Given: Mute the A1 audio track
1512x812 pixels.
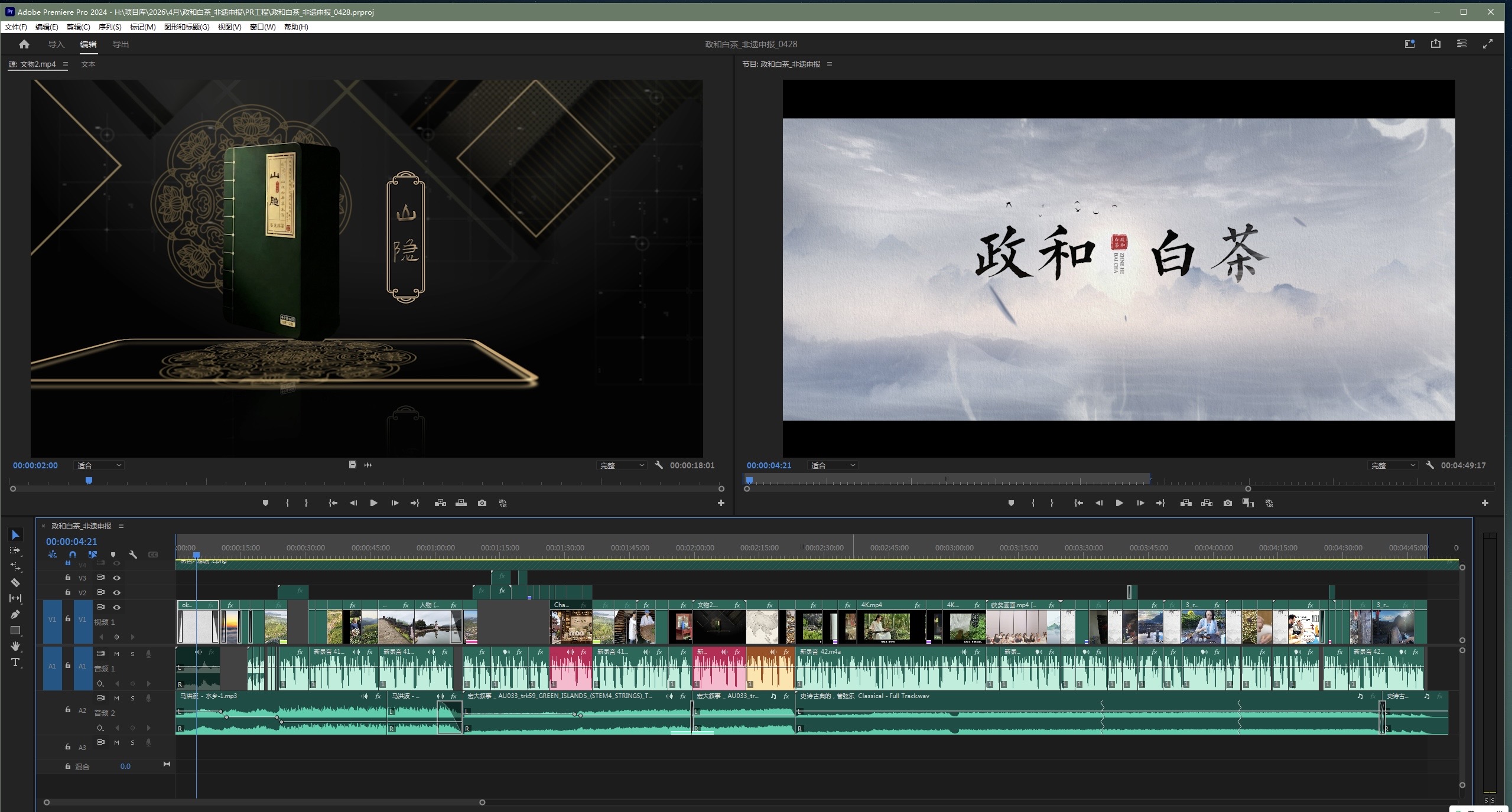Looking at the screenshot, I should [116, 654].
